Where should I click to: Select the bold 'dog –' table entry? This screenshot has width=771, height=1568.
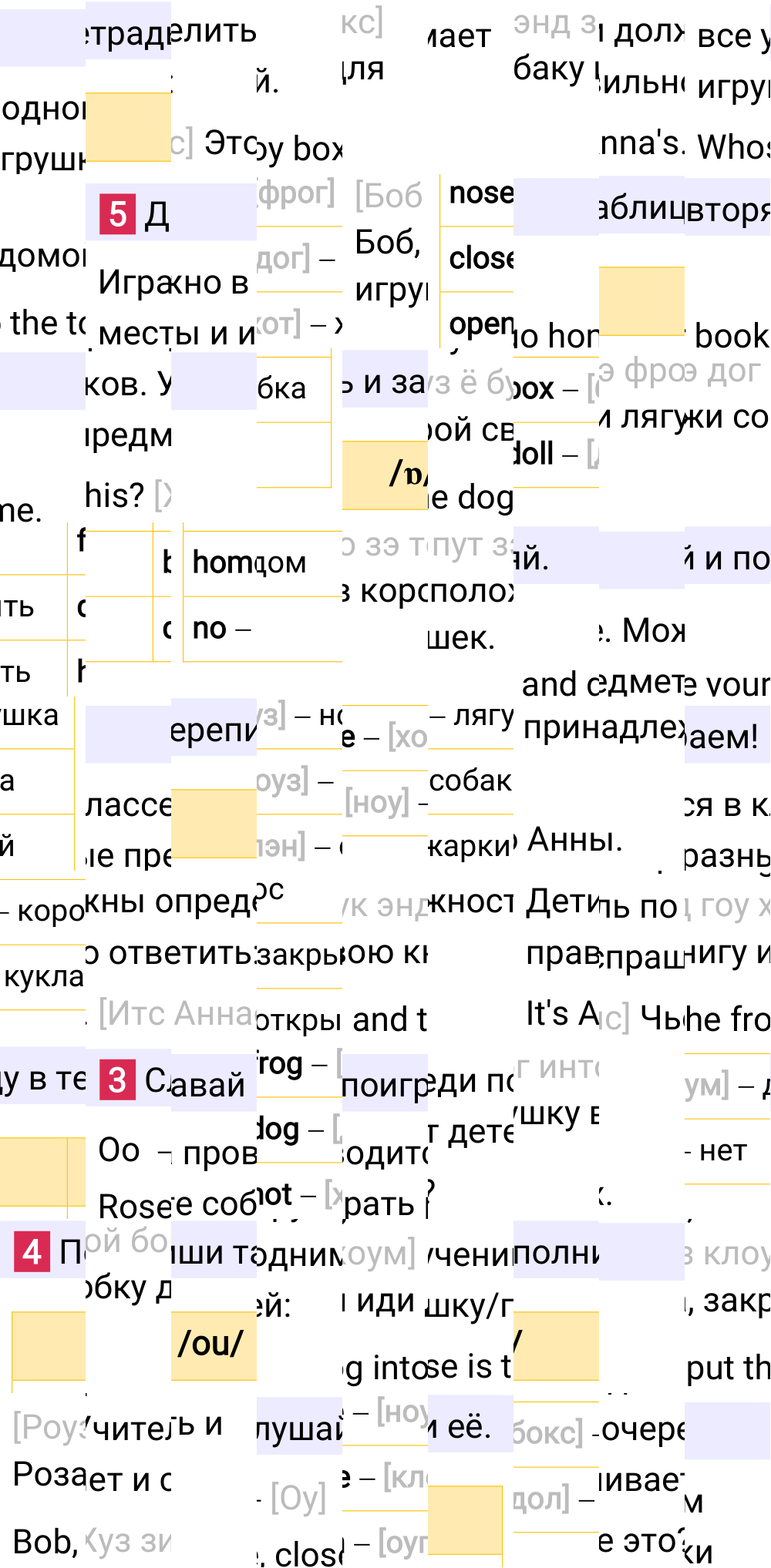coord(289,1130)
